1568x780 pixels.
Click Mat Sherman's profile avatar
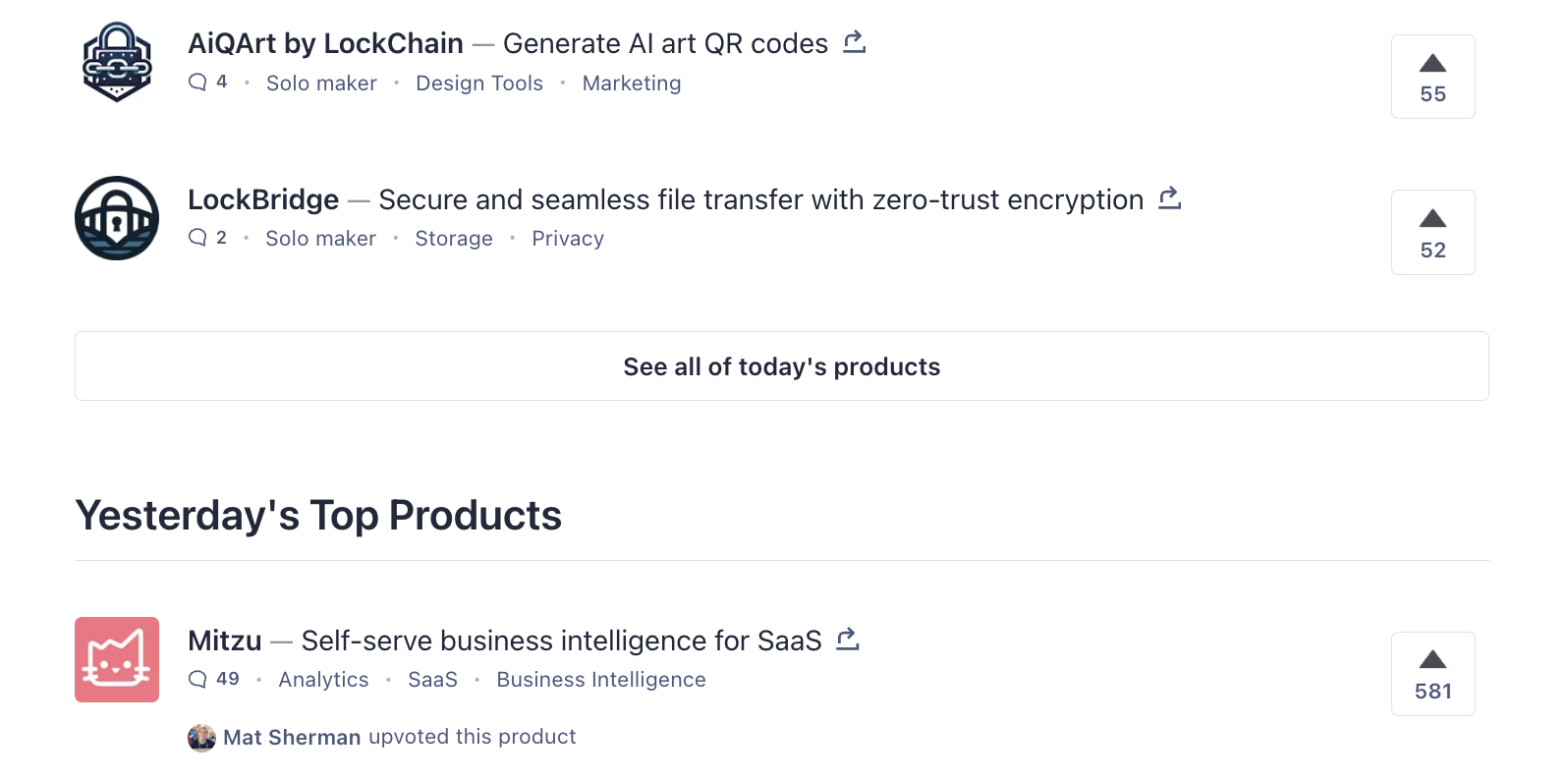tap(201, 738)
